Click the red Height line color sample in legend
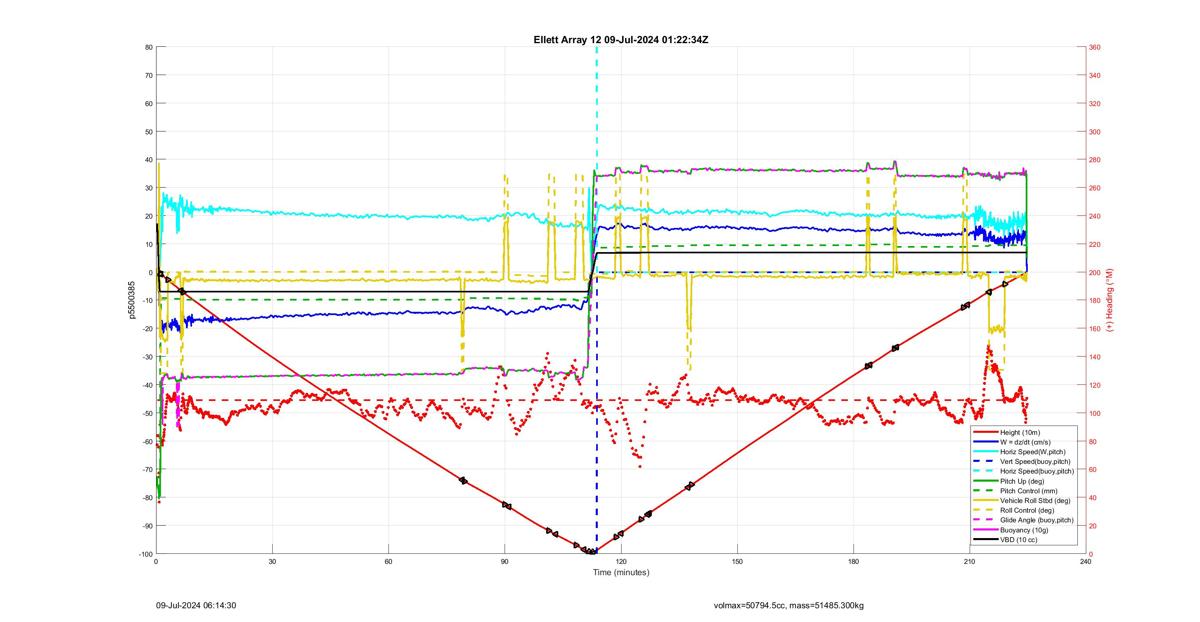1200x622 pixels. tap(986, 432)
